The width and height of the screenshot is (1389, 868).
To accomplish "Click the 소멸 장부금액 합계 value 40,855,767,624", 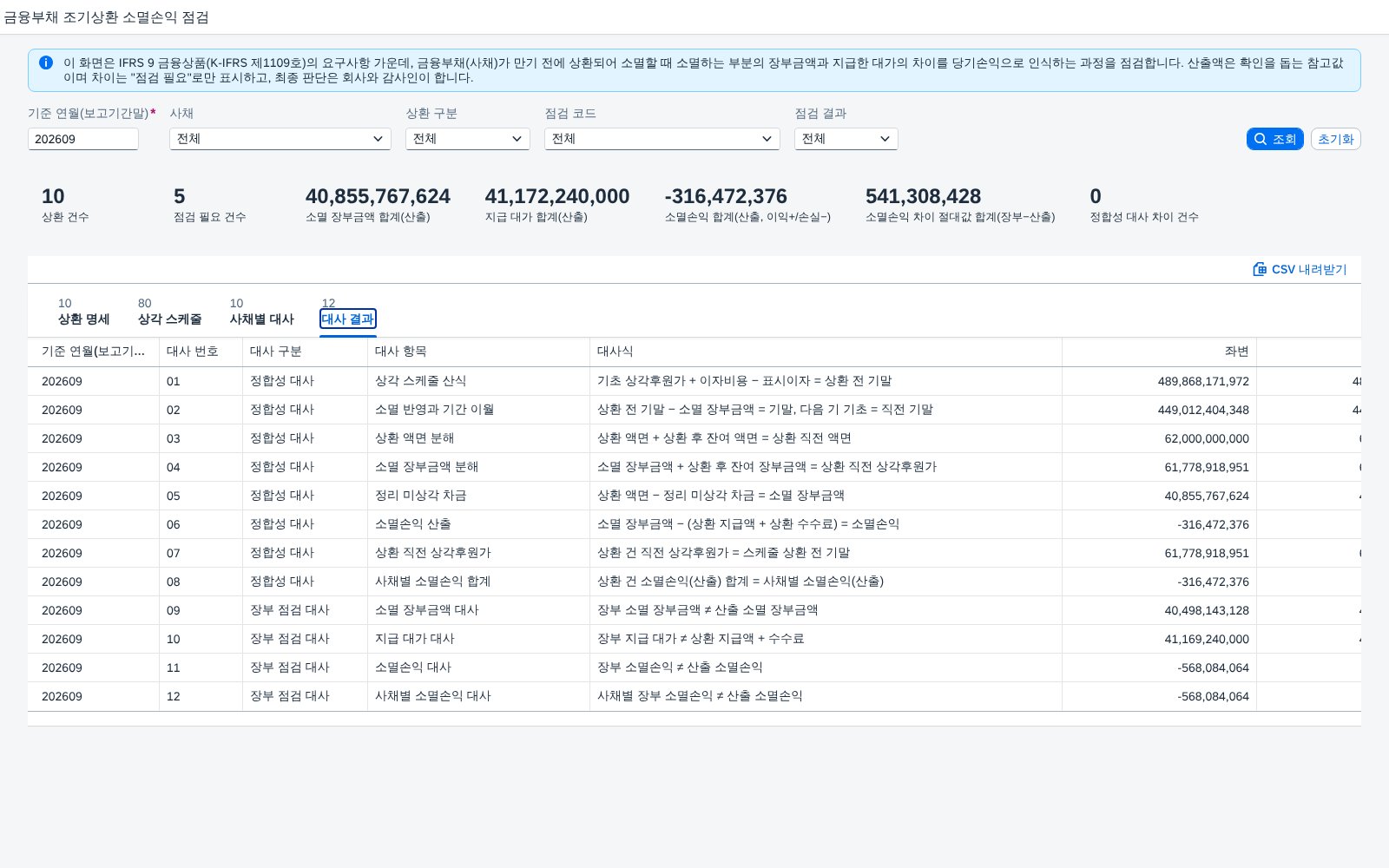I will tap(378, 196).
